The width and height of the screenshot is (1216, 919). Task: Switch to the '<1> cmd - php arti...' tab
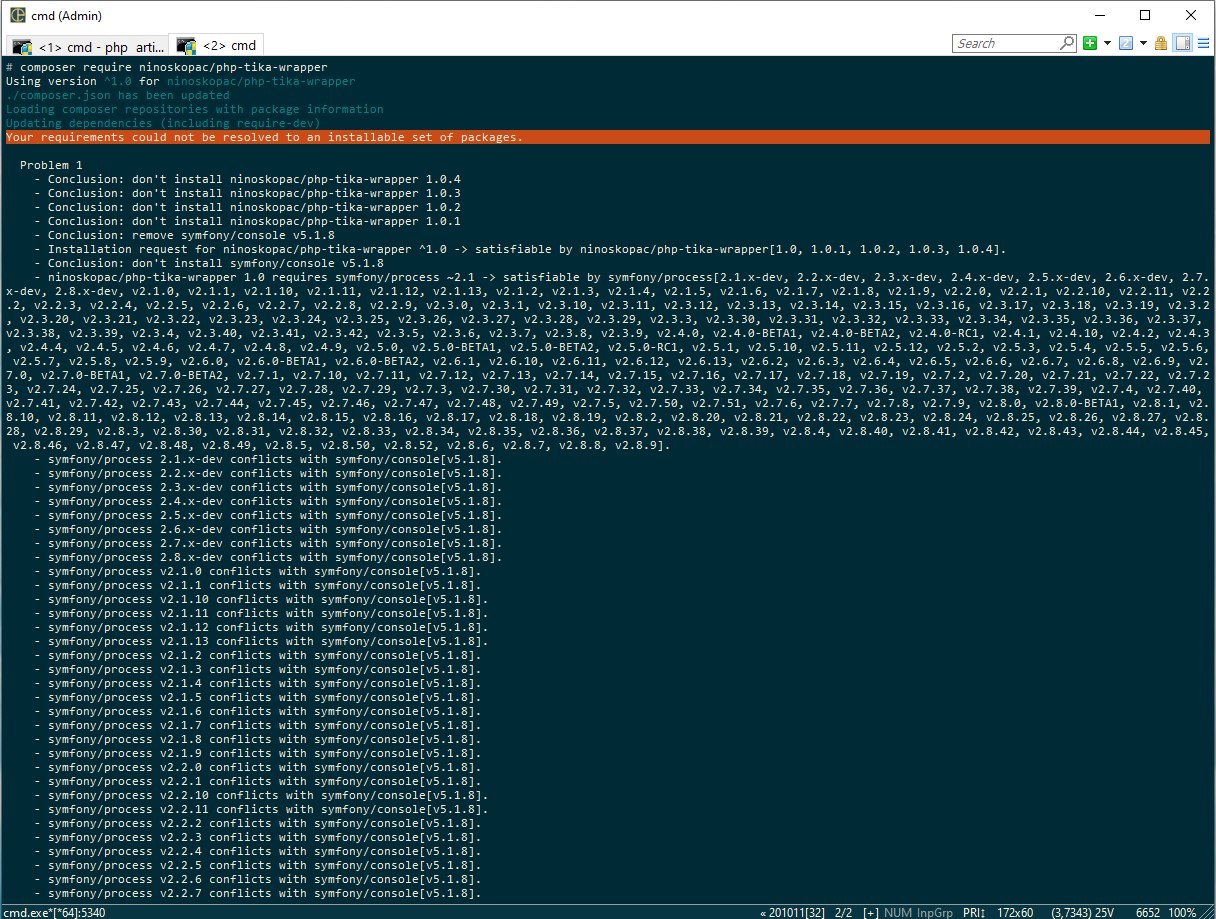click(87, 45)
